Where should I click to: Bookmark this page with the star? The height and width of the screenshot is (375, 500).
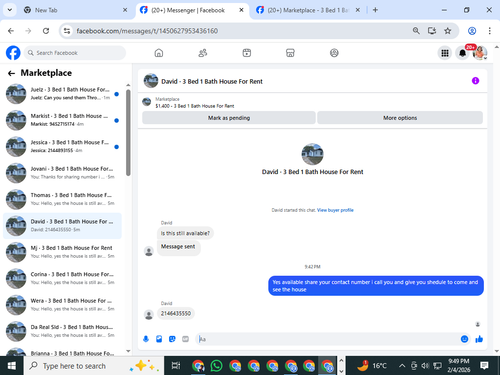coord(448,31)
